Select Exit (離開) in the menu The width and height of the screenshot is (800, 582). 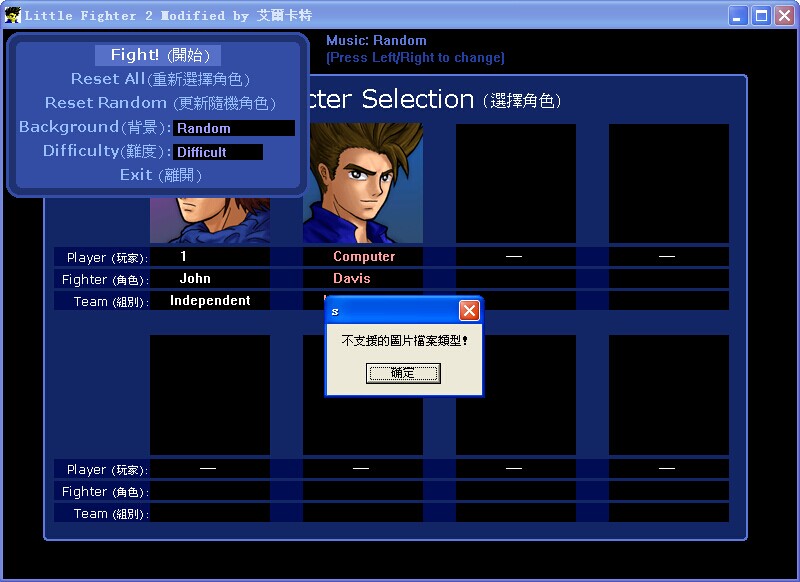point(161,175)
